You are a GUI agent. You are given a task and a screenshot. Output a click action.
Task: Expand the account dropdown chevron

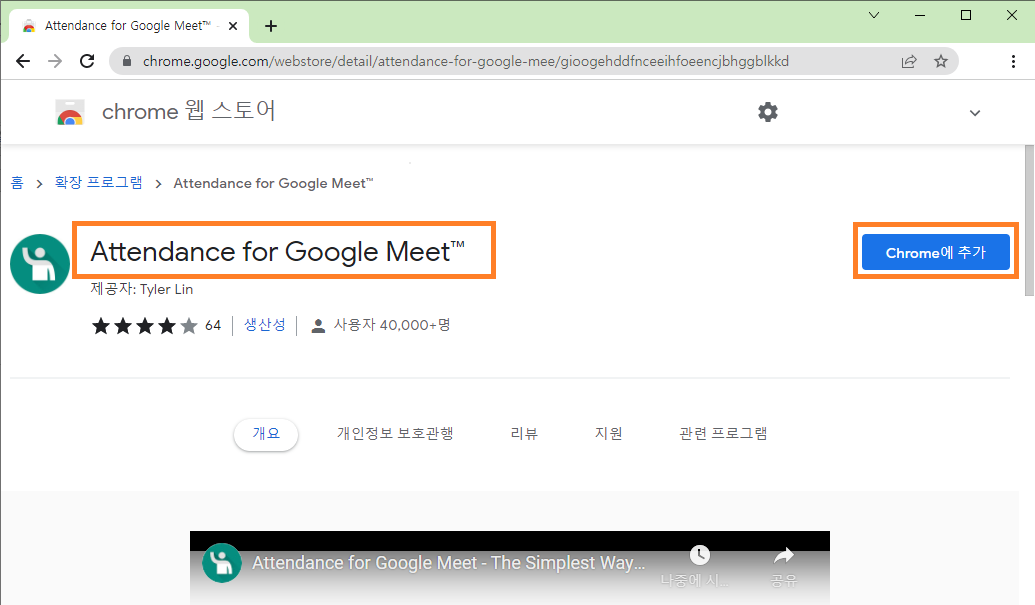(x=975, y=113)
